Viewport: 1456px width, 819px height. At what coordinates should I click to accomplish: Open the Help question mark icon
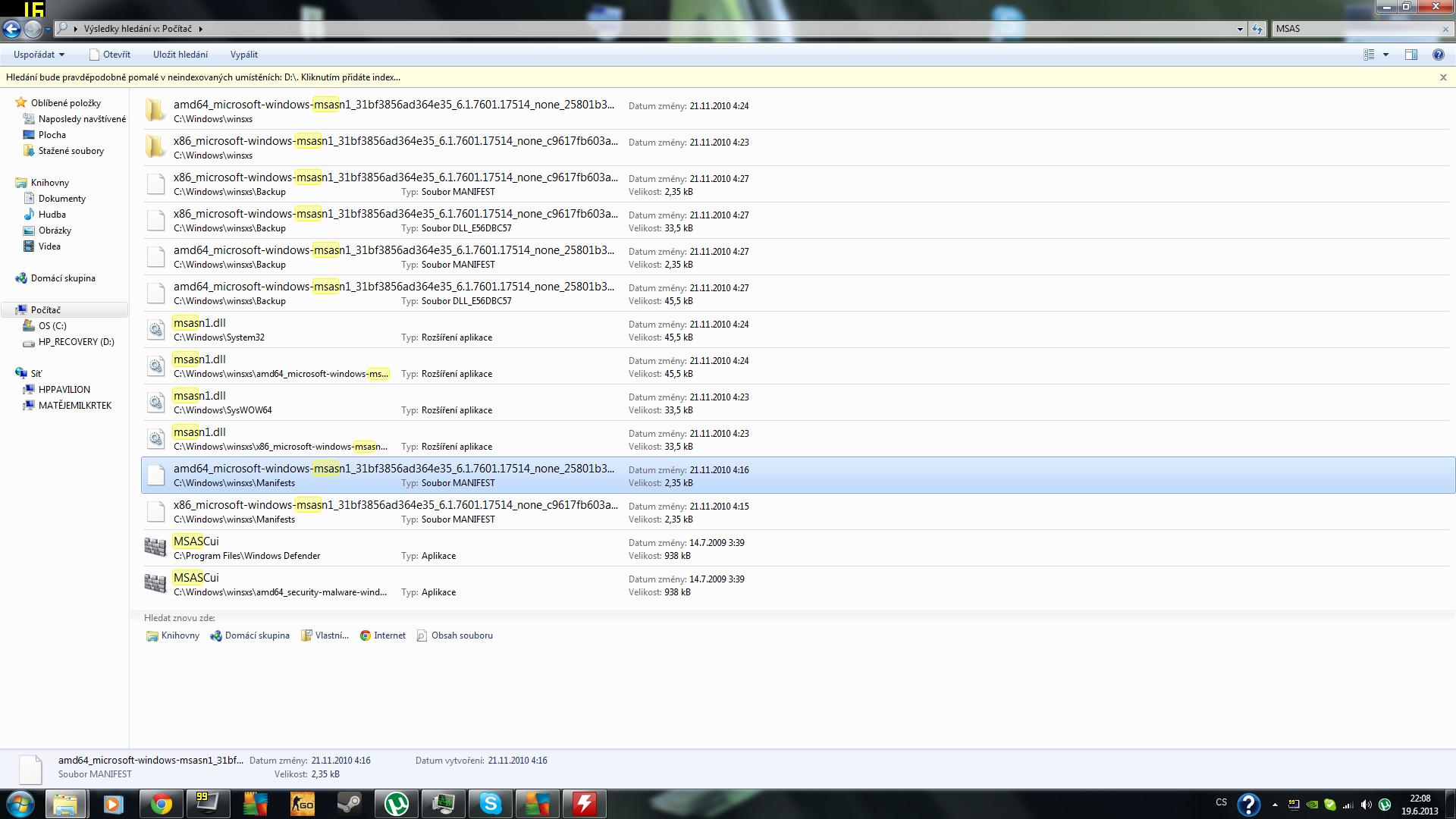pyautogui.click(x=1438, y=55)
